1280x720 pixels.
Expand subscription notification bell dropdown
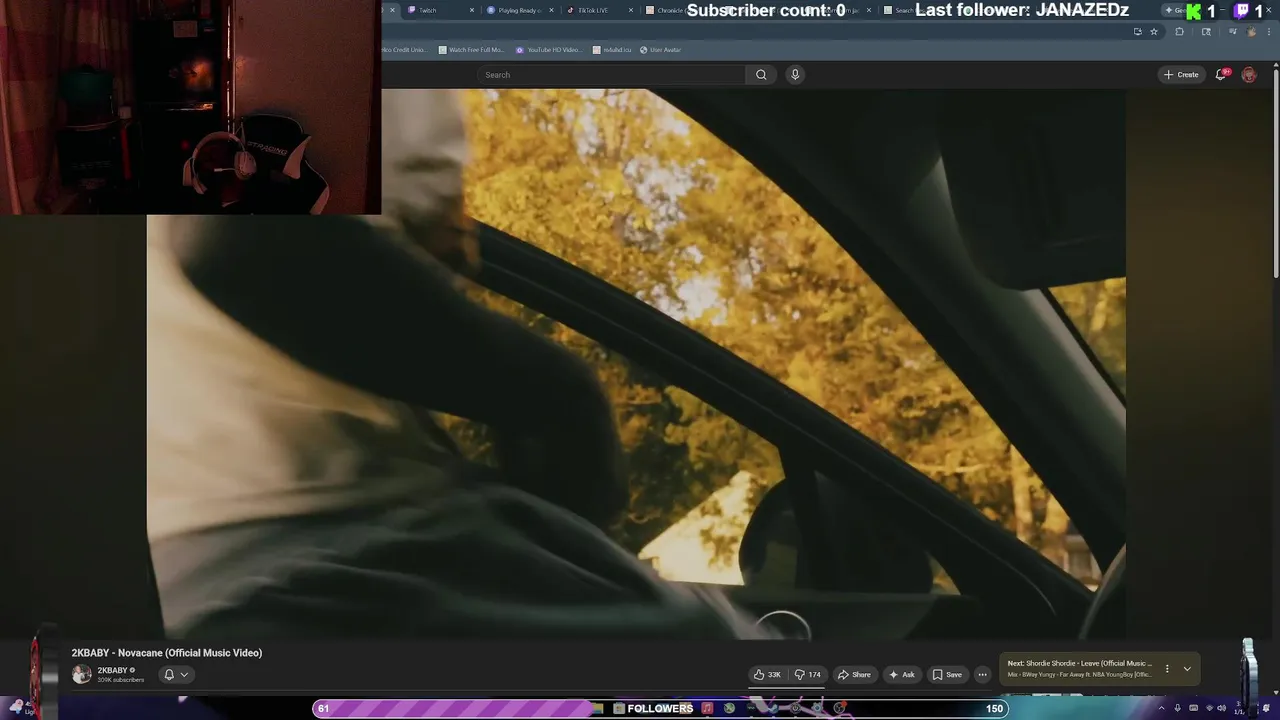click(176, 674)
